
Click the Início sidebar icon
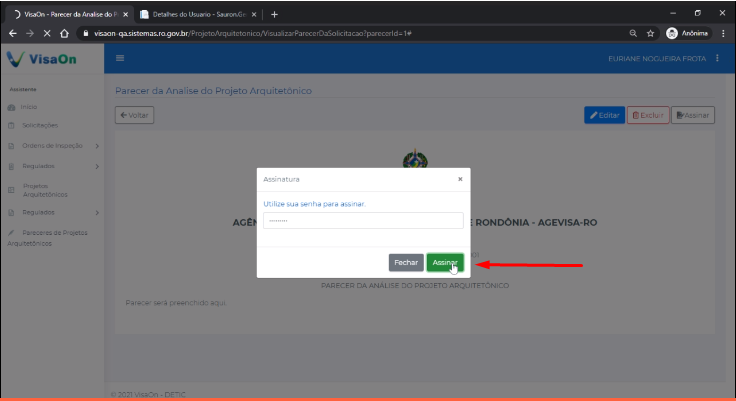click(x=11, y=108)
